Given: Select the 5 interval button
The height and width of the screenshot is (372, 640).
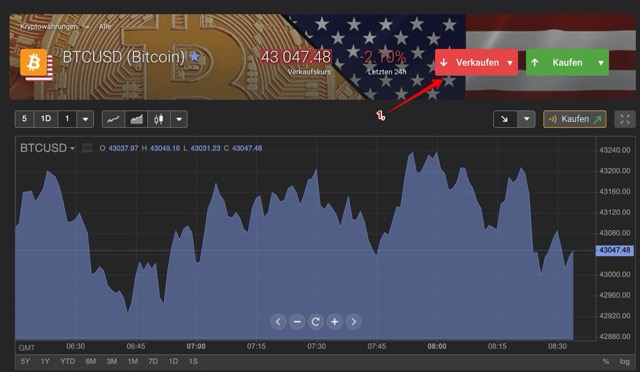Looking at the screenshot, I should (x=24, y=119).
